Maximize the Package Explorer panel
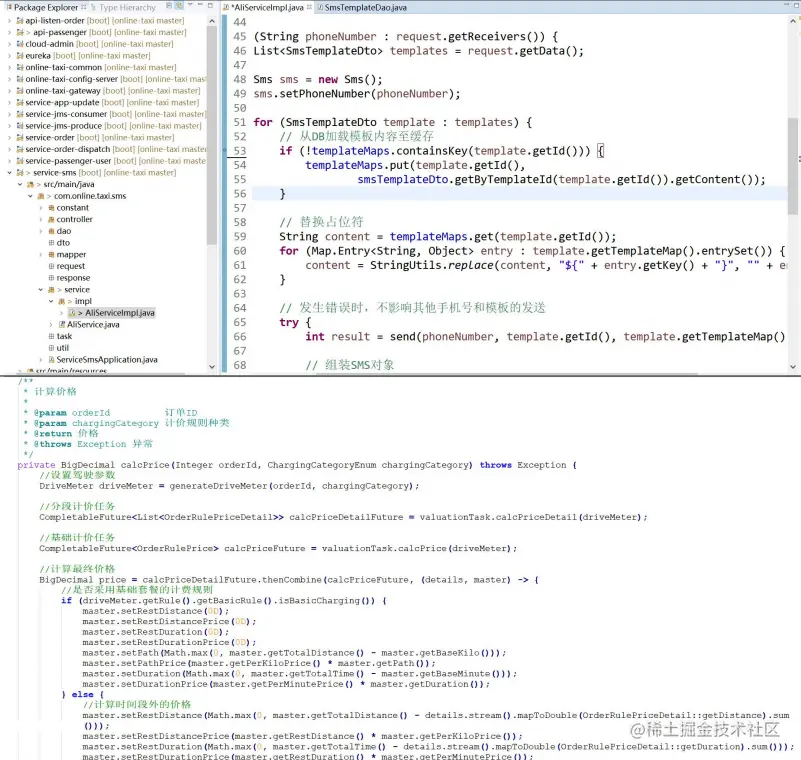Screen dimensions: 801x760 (210, 5)
